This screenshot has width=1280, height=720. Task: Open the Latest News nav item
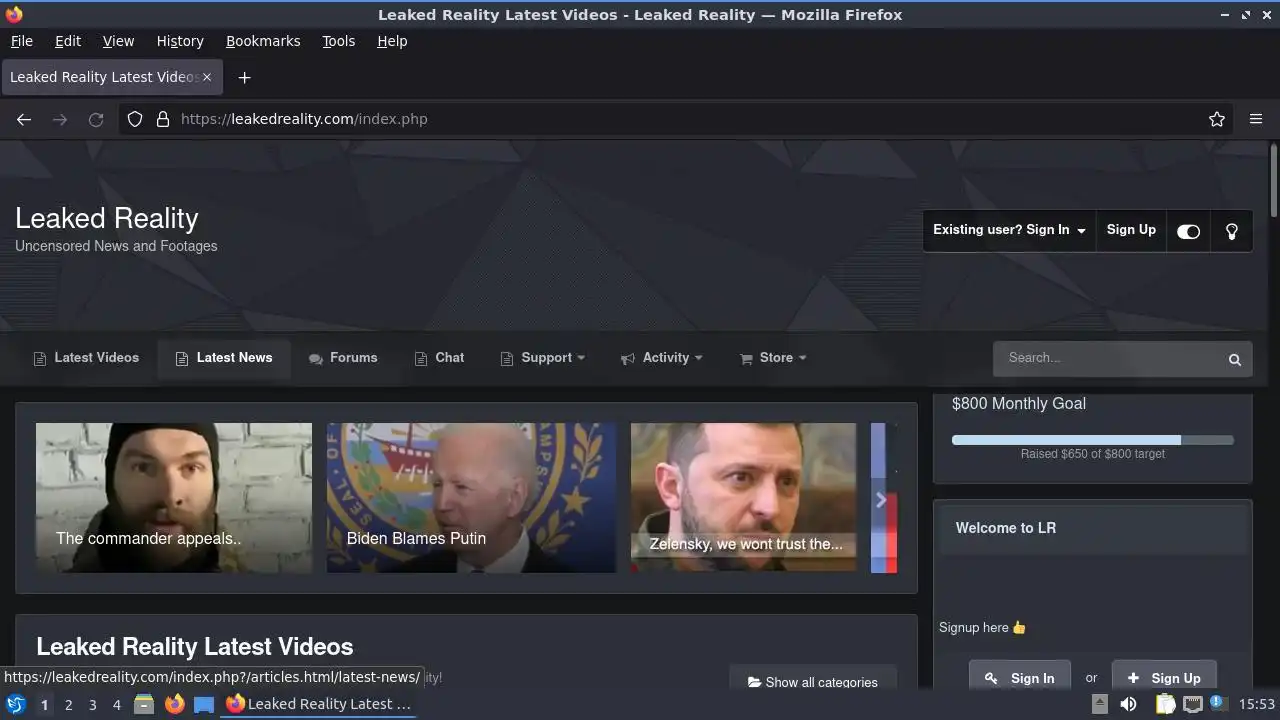click(224, 358)
